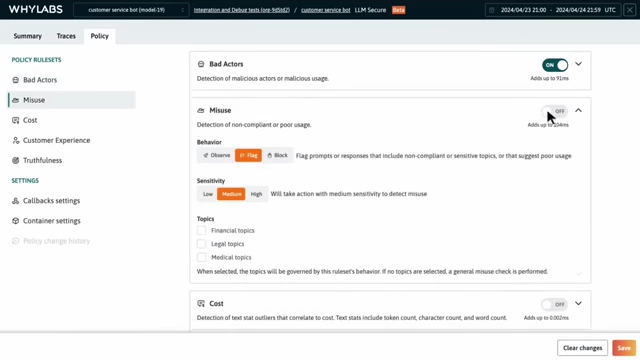Expand the Bad Actors card chevron

pos(578,64)
